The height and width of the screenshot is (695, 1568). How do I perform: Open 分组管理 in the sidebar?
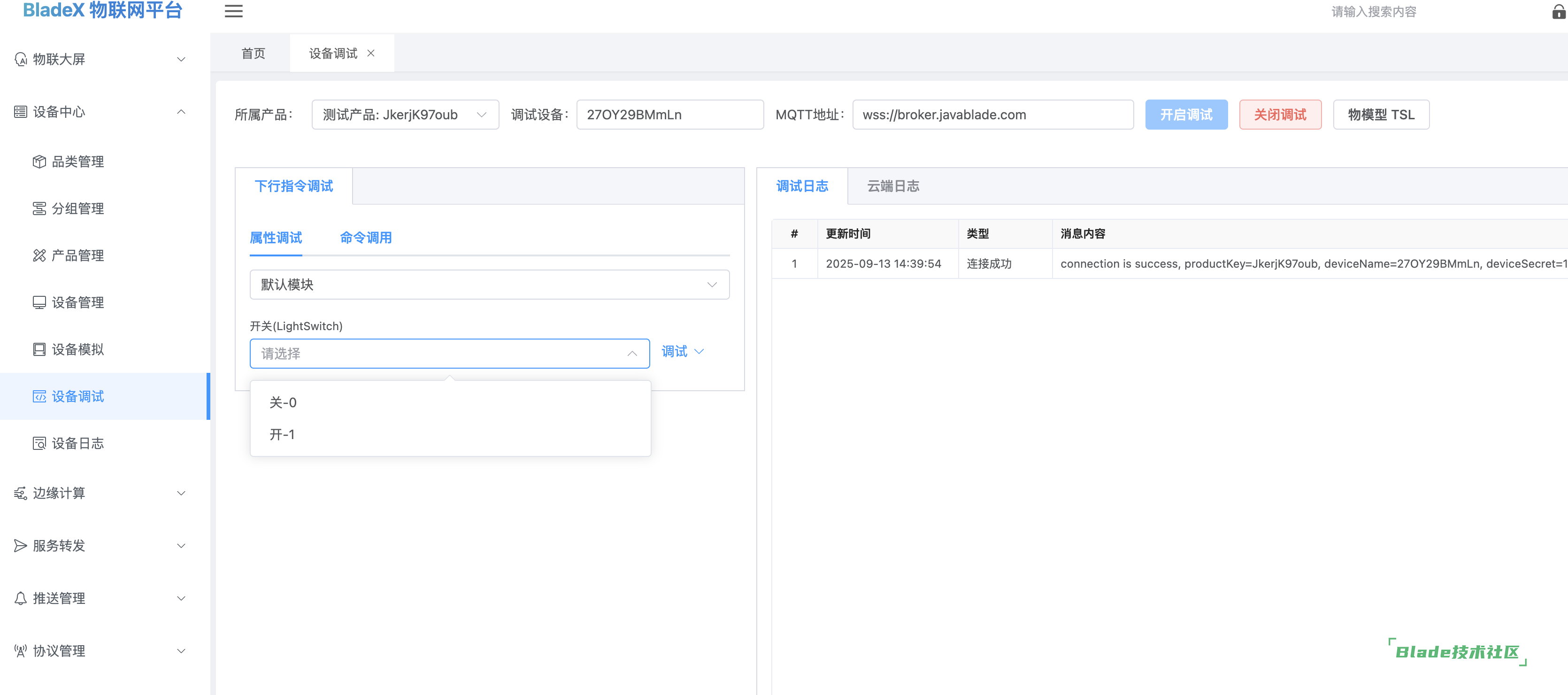[105, 208]
